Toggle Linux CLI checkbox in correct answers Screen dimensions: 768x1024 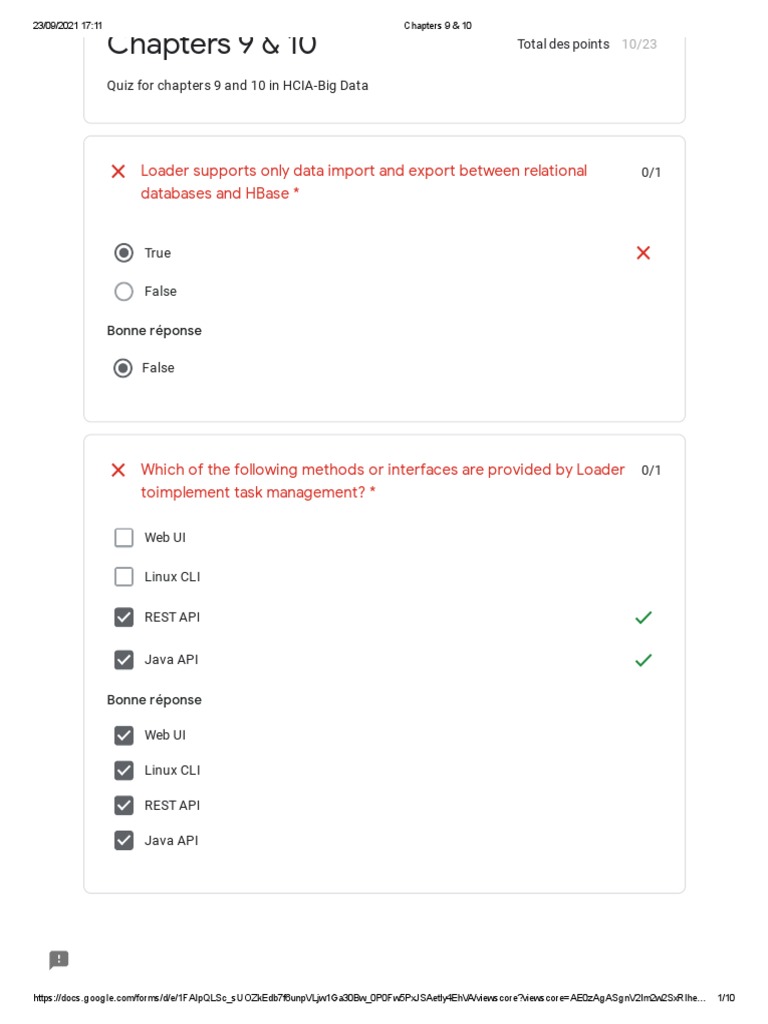click(124, 771)
